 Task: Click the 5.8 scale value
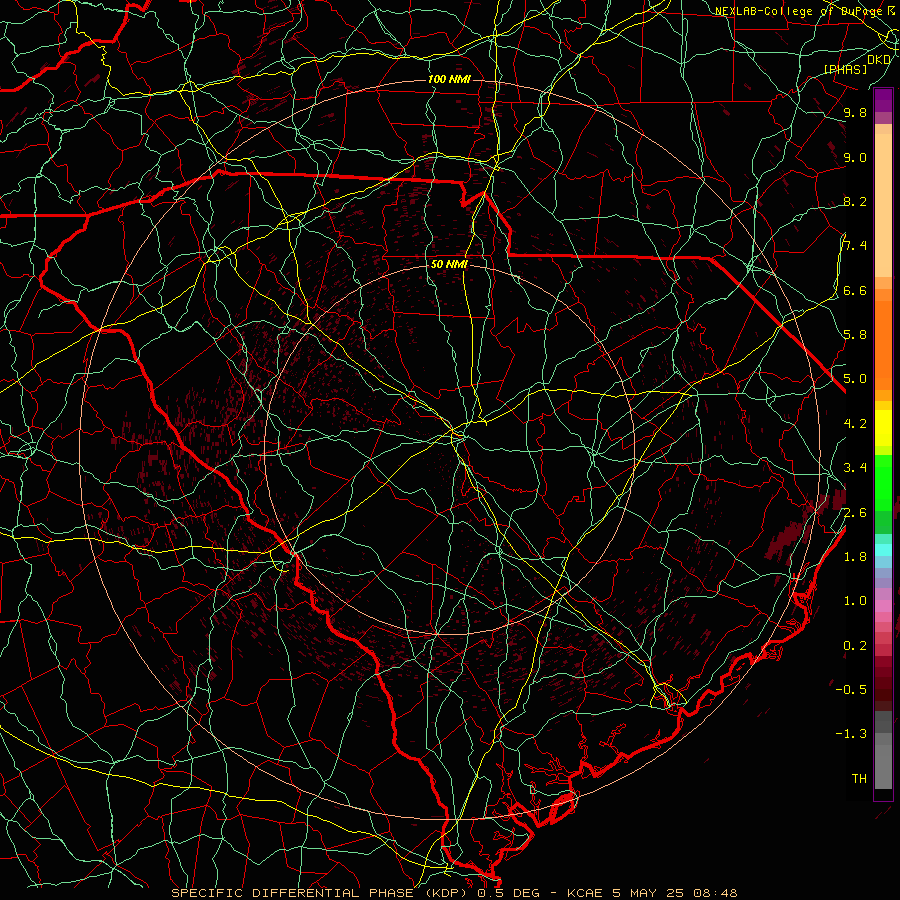pyautogui.click(x=855, y=335)
